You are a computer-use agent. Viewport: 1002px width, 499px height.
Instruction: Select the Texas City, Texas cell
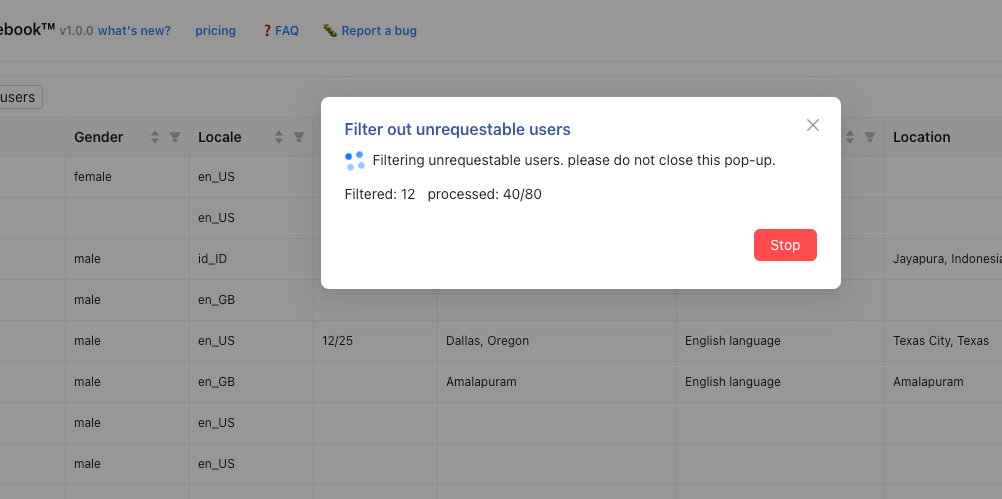(940, 341)
